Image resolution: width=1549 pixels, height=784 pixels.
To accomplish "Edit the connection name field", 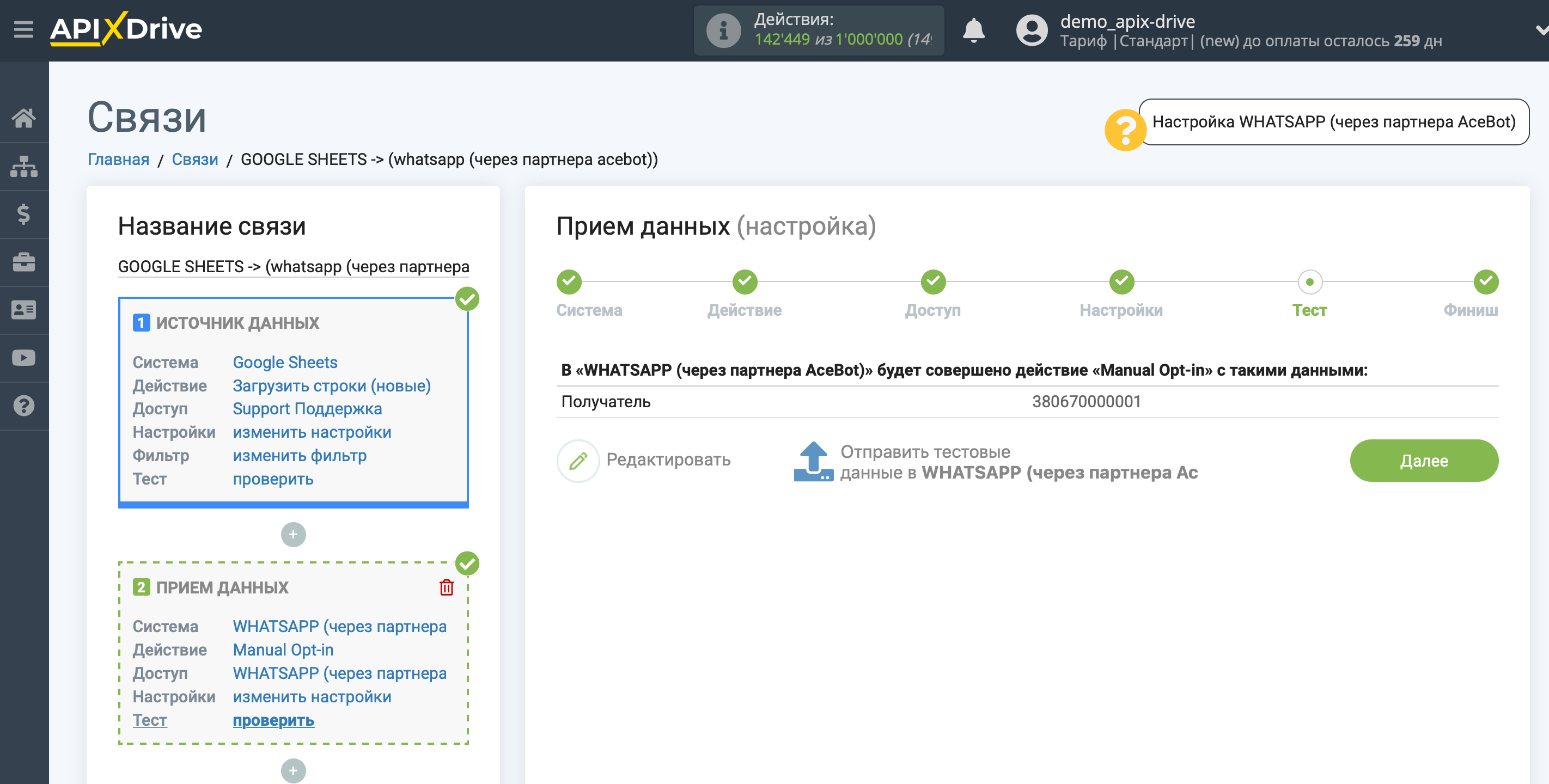I will (294, 266).
